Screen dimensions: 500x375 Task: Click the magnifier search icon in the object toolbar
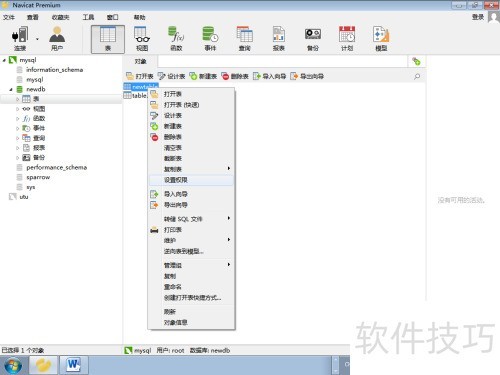click(x=417, y=77)
